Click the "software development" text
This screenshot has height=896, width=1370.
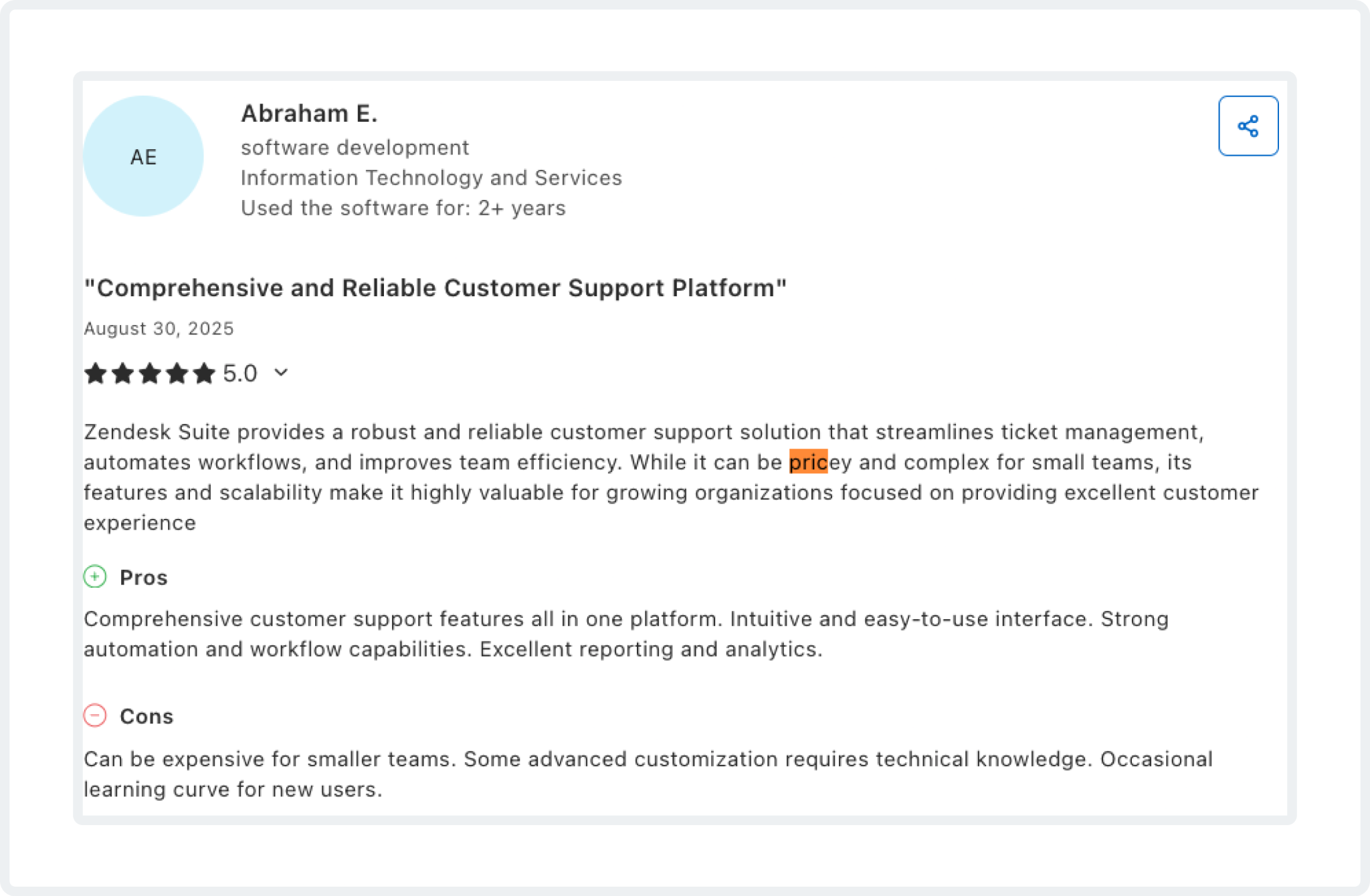[x=355, y=147]
